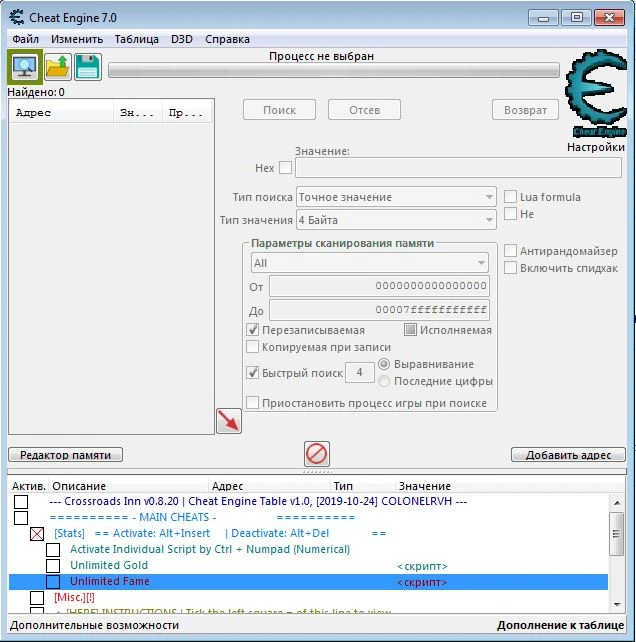
Task: Click the Актив. column header
Action: click(28, 486)
